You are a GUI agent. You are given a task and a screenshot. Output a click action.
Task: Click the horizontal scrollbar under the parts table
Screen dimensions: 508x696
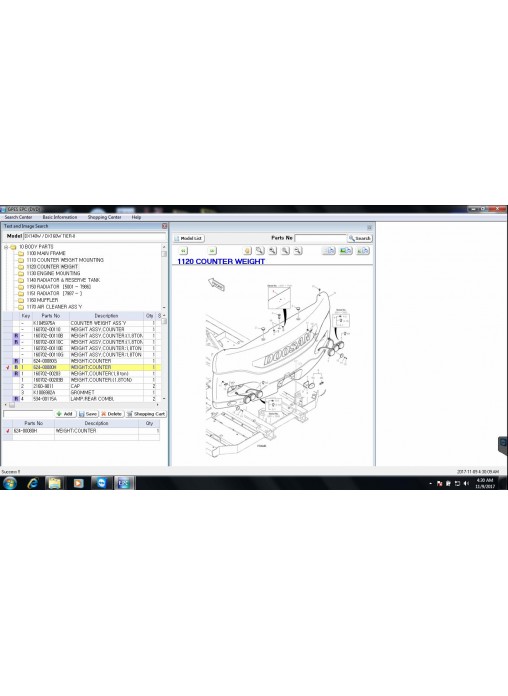82,405
